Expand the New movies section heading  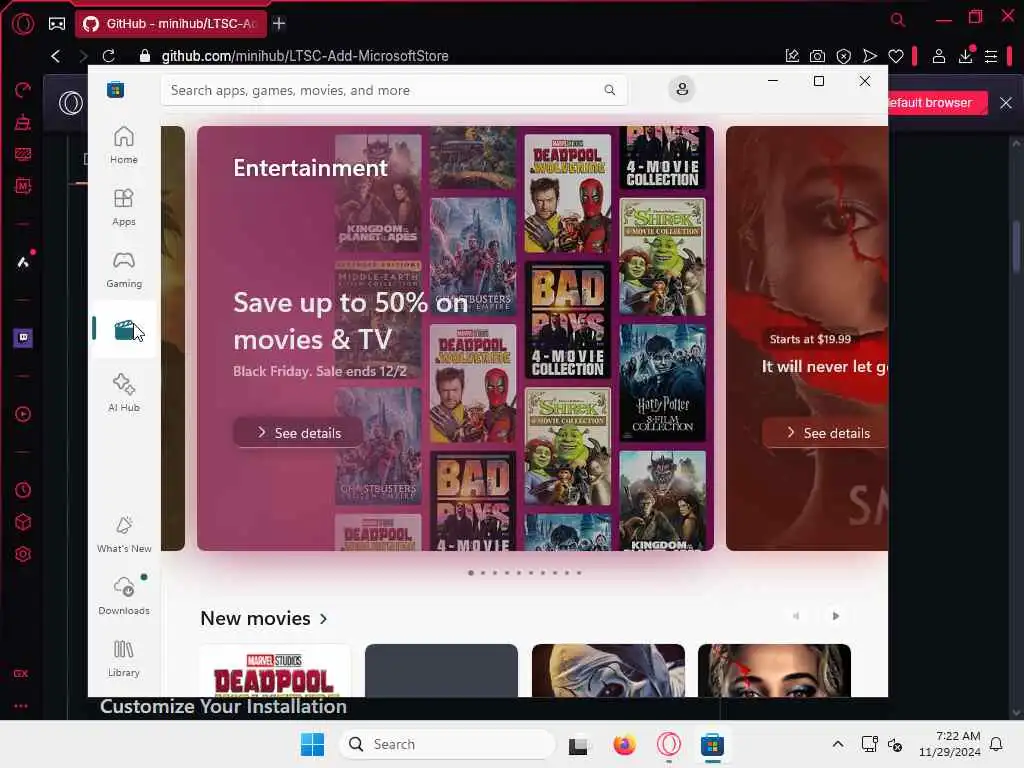coord(264,618)
